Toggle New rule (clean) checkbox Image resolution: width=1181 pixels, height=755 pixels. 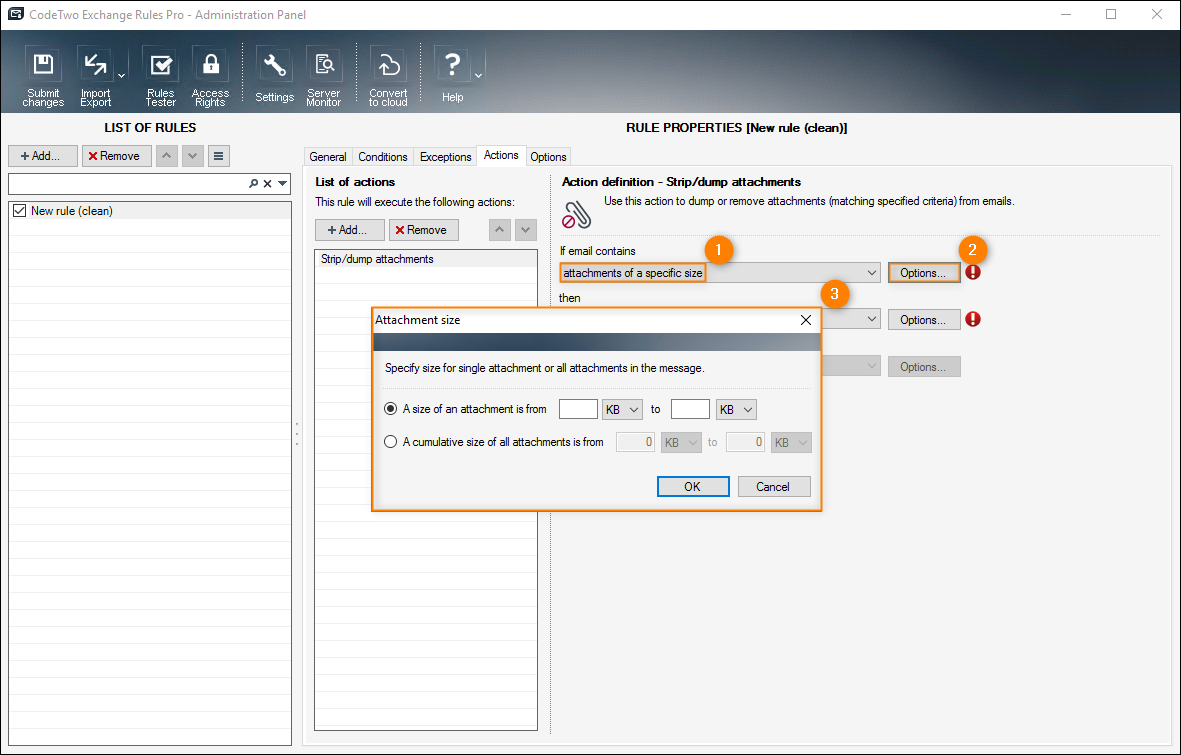tap(20, 211)
